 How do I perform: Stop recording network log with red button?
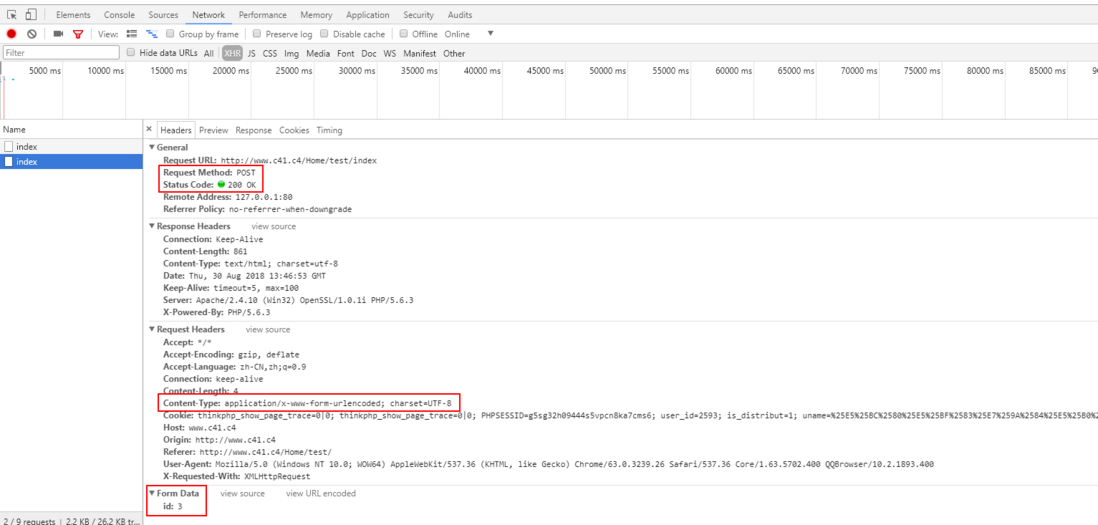pos(11,34)
